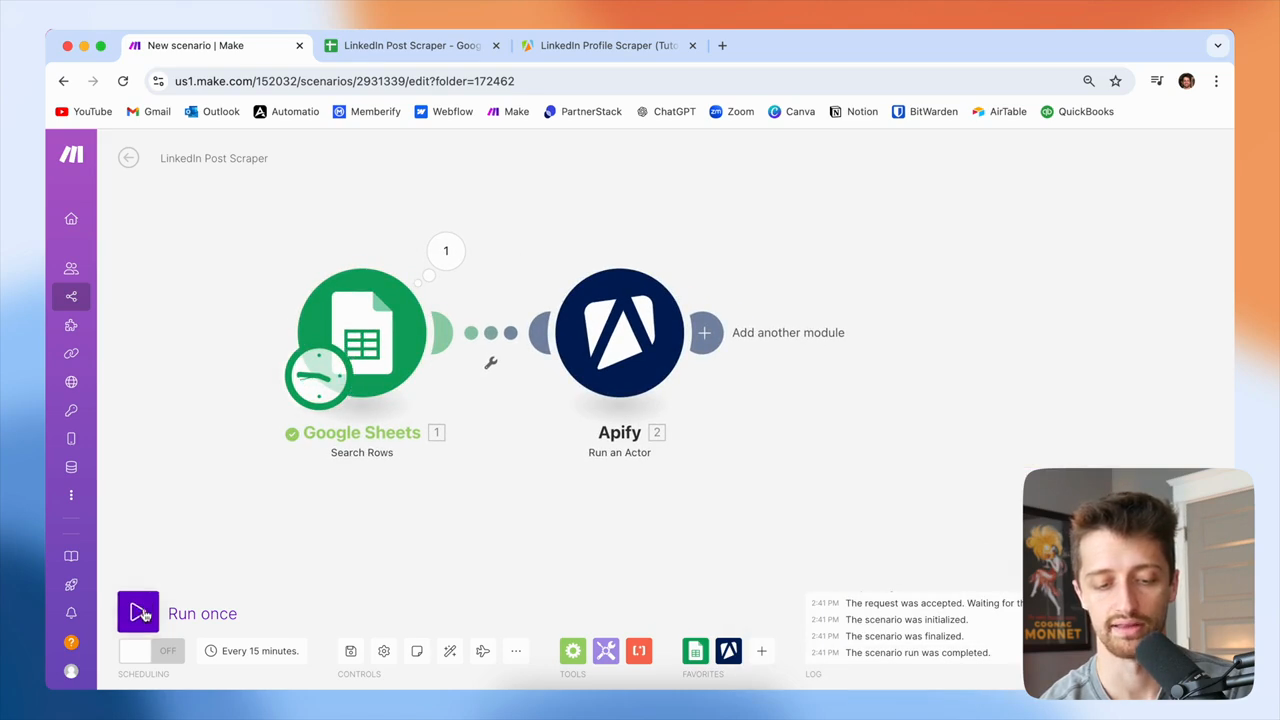The image size is (1280, 720).
Task: Open the orange Help question mark icon
Action: pyautogui.click(x=71, y=642)
